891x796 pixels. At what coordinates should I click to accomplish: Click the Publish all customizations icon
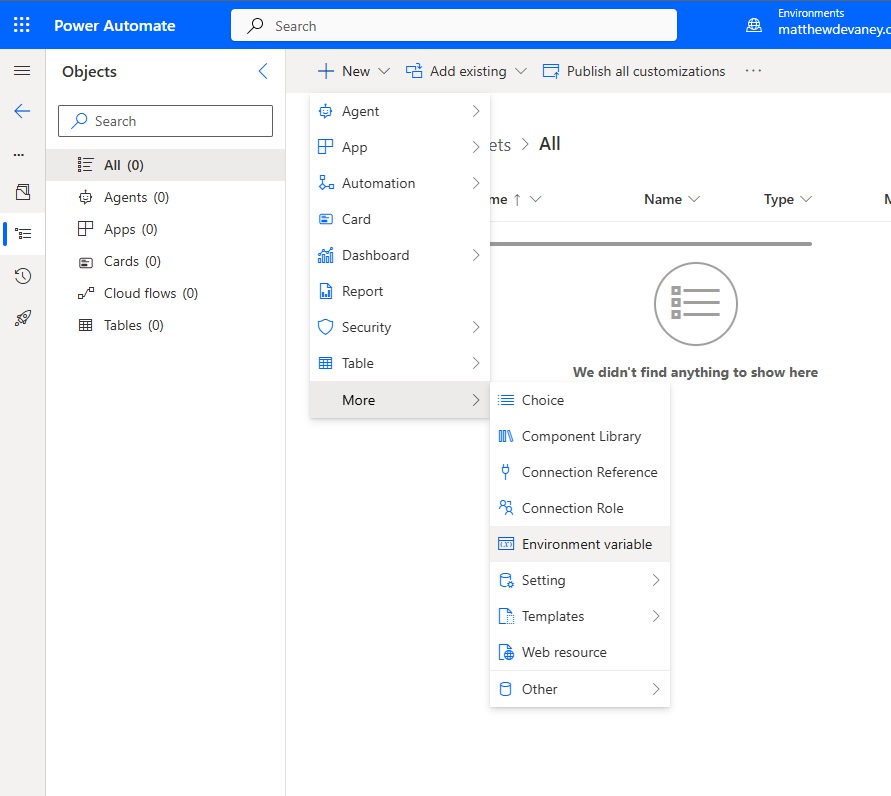[x=551, y=71]
